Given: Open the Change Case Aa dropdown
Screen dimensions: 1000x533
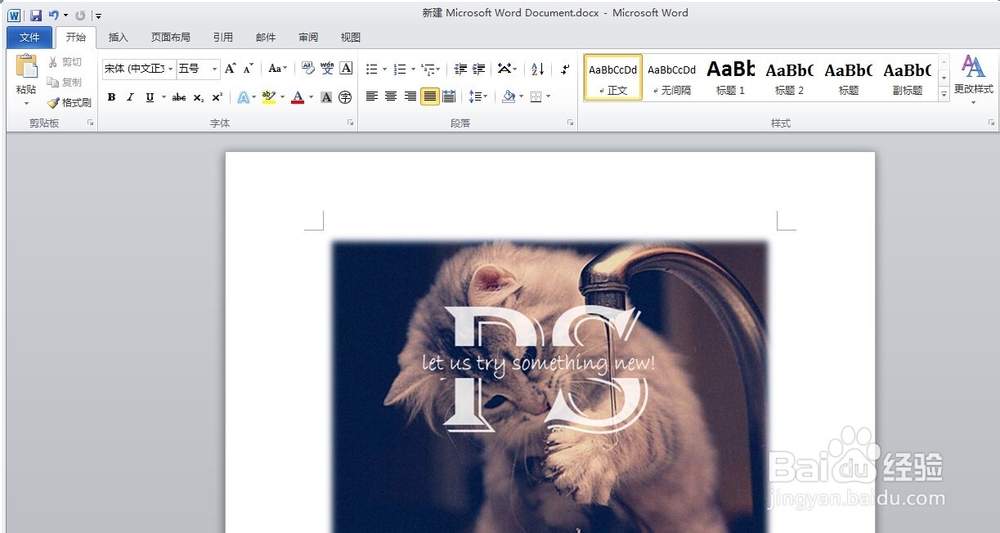Looking at the screenshot, I should (277, 68).
